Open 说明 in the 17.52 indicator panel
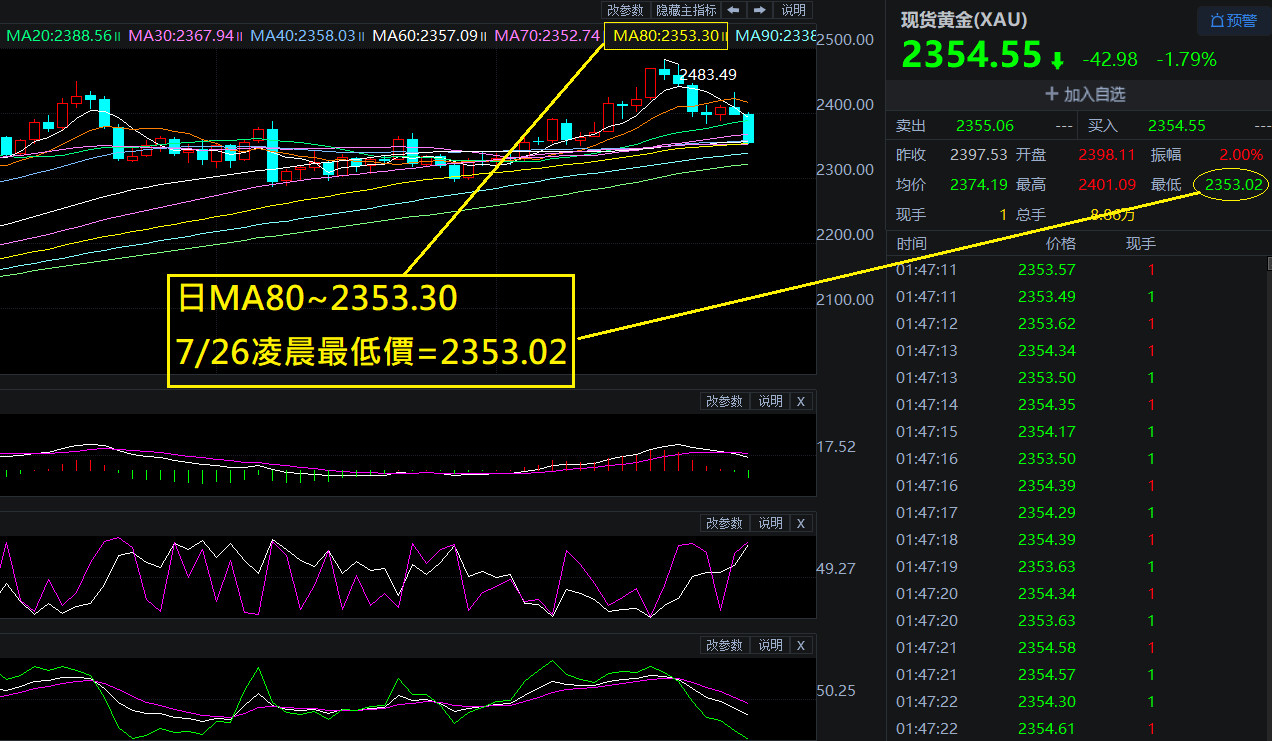 point(770,401)
